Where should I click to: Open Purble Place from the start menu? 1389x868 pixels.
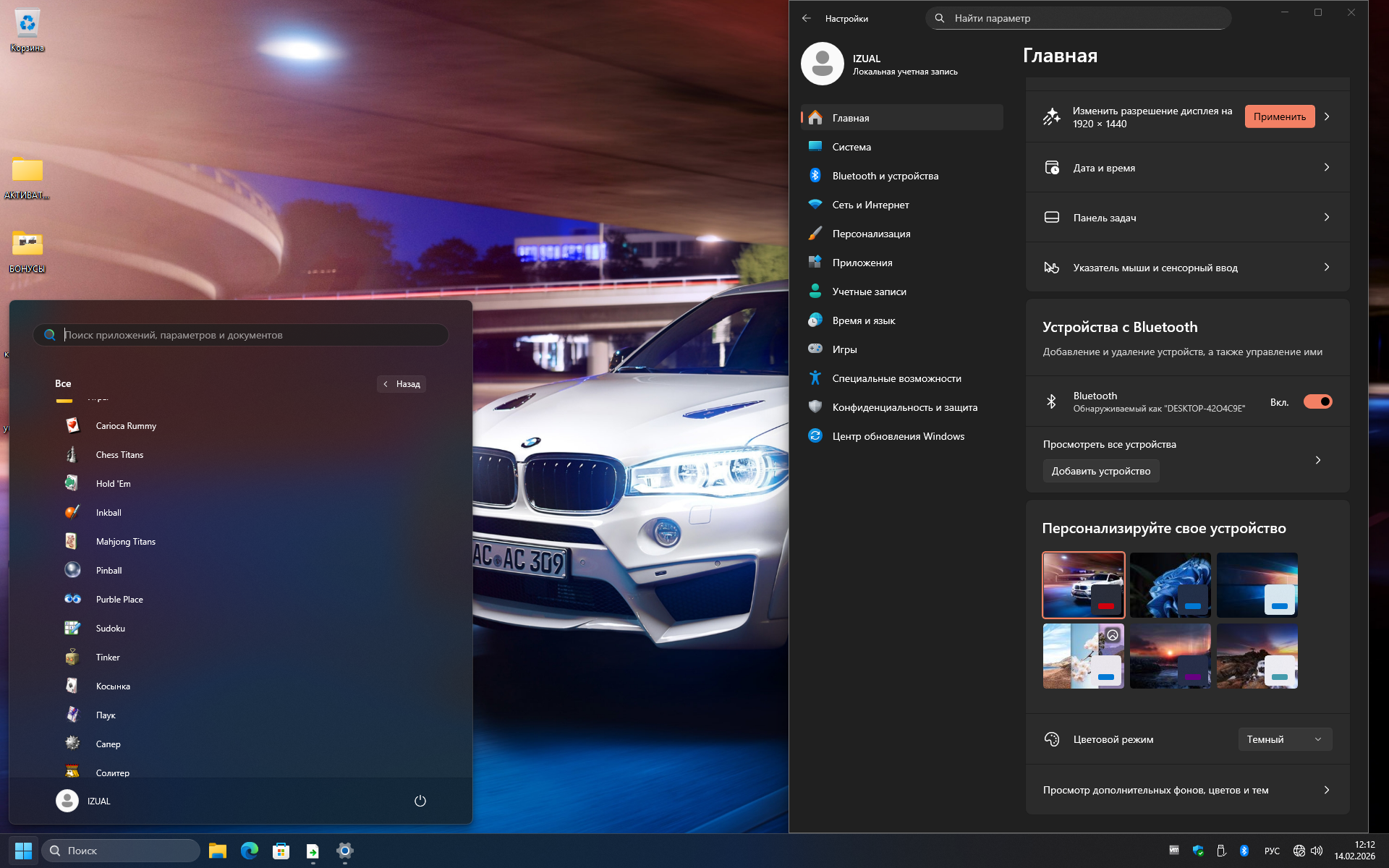pyautogui.click(x=119, y=600)
